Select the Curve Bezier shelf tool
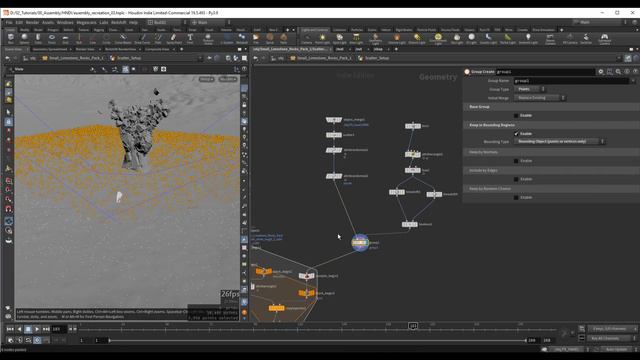The width and height of the screenshot is (640, 360). tap(123, 38)
